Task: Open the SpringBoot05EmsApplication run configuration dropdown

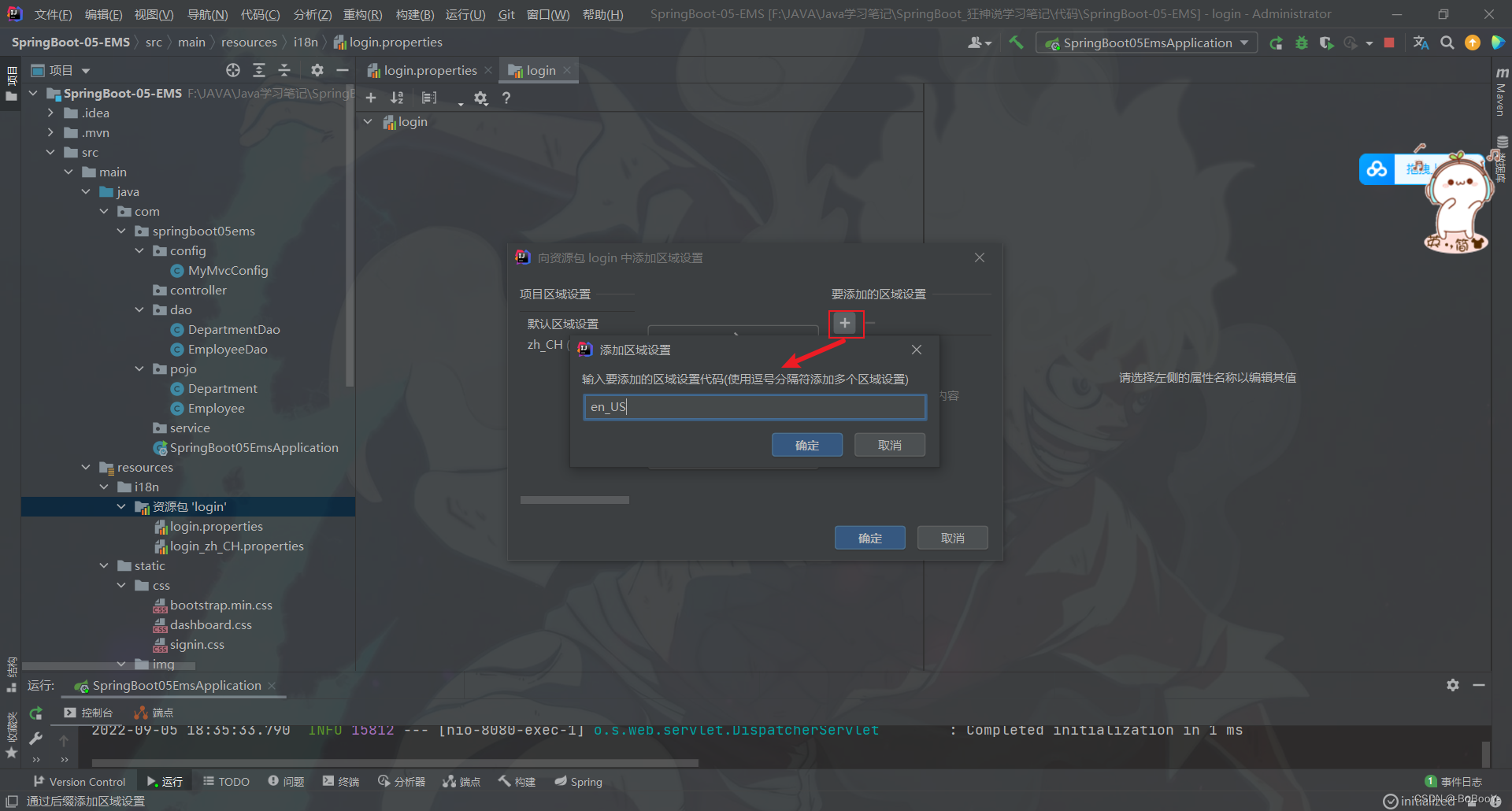Action: (x=1147, y=43)
